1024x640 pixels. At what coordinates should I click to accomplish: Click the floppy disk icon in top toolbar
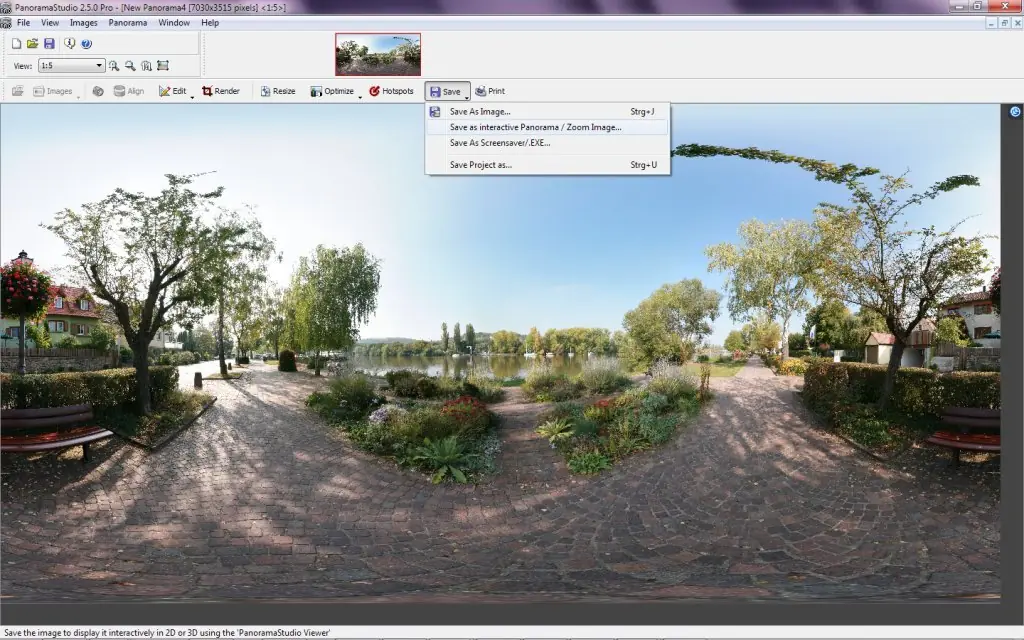click(49, 44)
